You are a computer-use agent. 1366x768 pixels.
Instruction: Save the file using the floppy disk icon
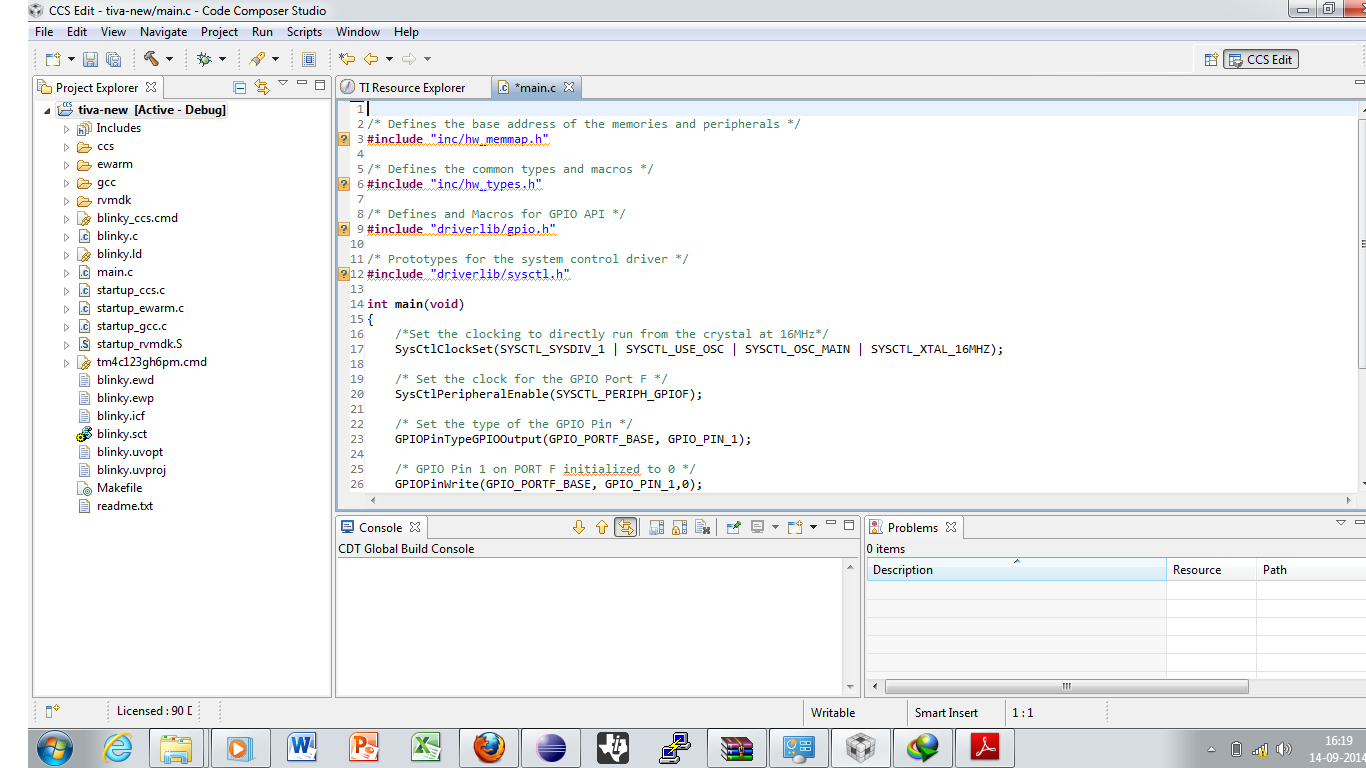point(90,59)
